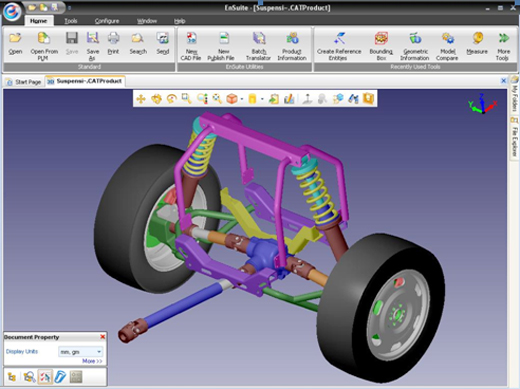Screen dimensions: 520x389
Task: Click the binoculars icon in view toolbar
Action: click(x=353, y=99)
